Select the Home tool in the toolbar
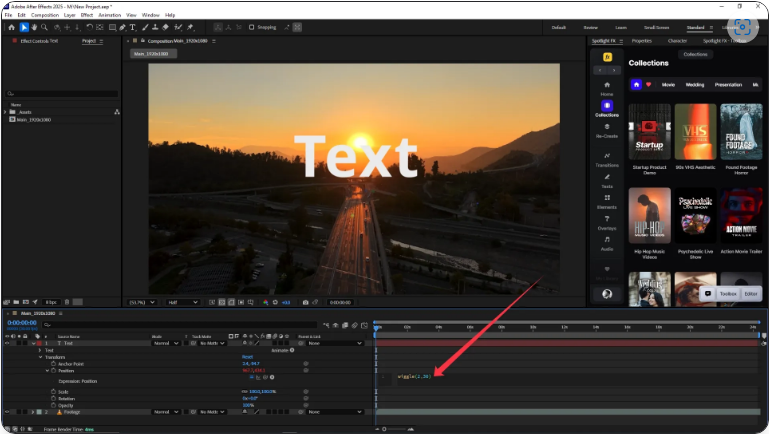 point(12,27)
